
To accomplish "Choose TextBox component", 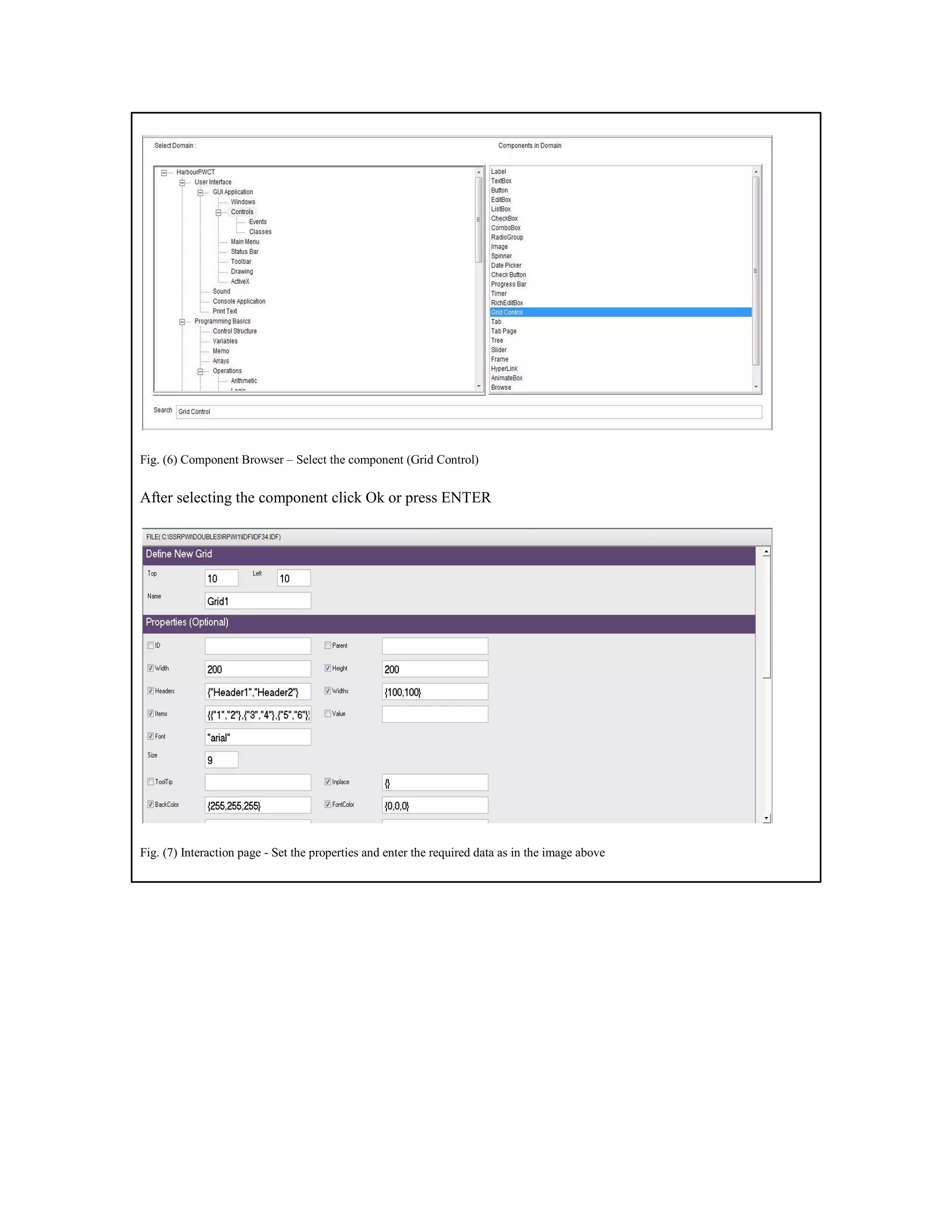I will point(501,181).
